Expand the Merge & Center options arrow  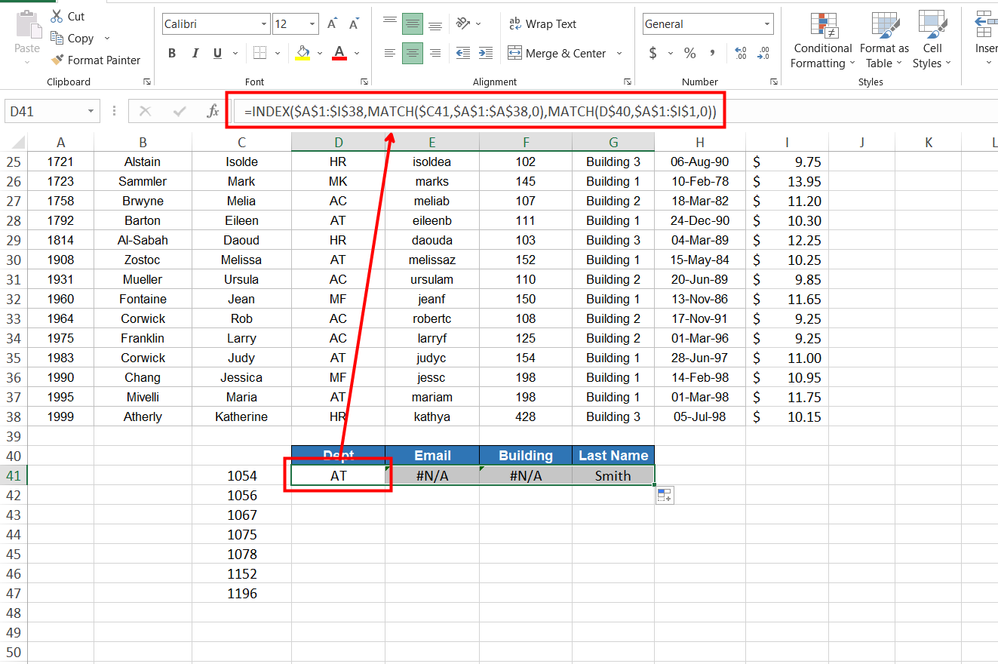(619, 53)
